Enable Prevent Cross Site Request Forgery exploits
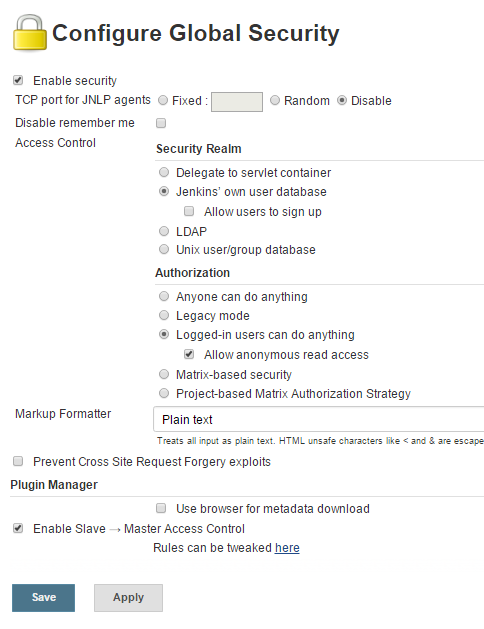The height and width of the screenshot is (629, 484). (18, 461)
